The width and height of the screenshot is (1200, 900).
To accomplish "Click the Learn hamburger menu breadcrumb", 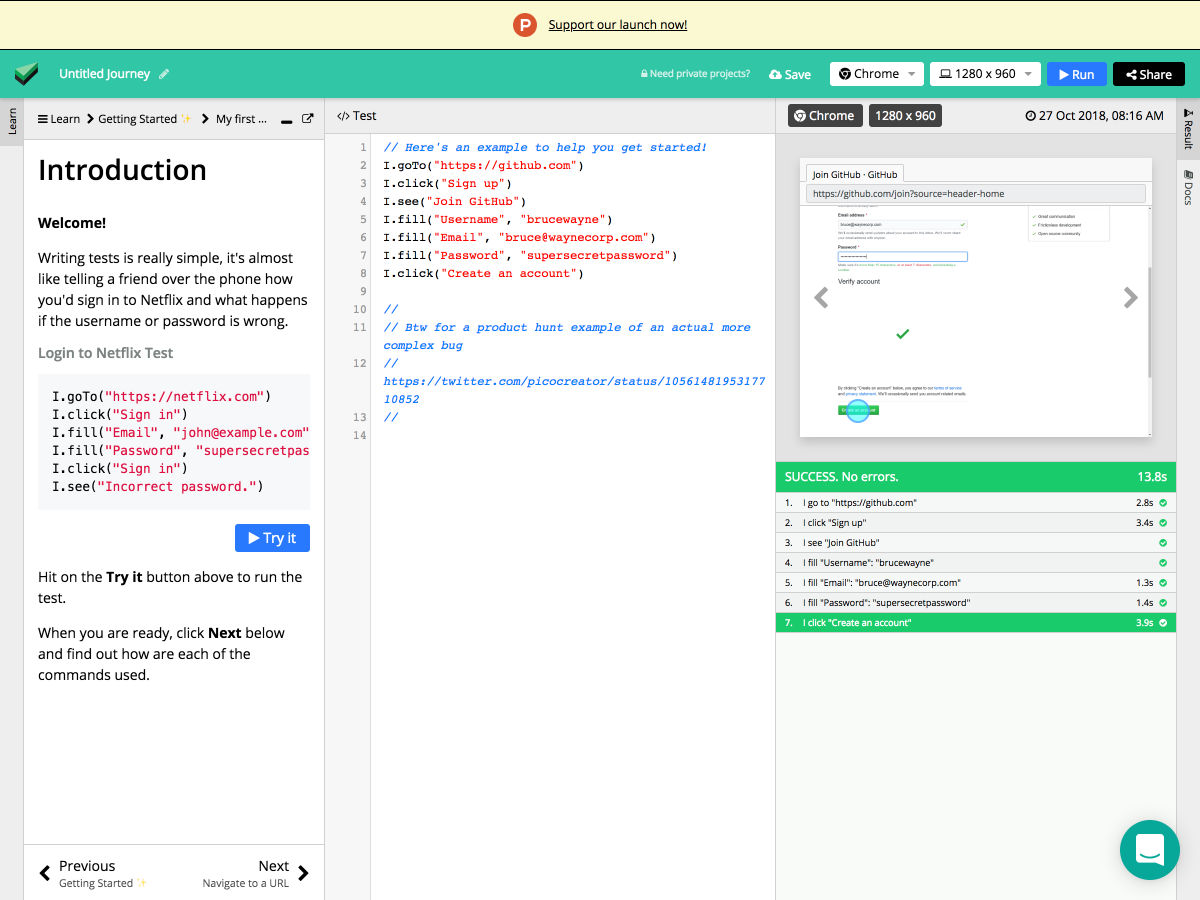I will coord(59,119).
